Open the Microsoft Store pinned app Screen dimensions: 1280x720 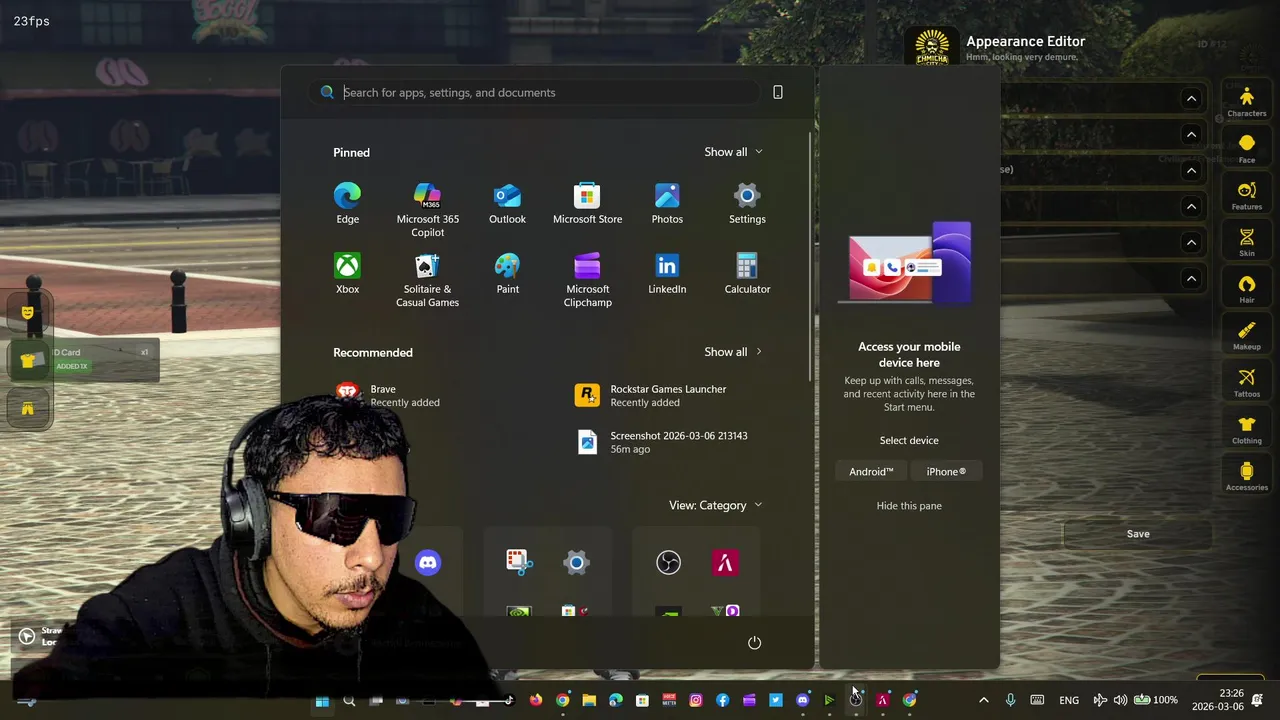[x=587, y=203]
